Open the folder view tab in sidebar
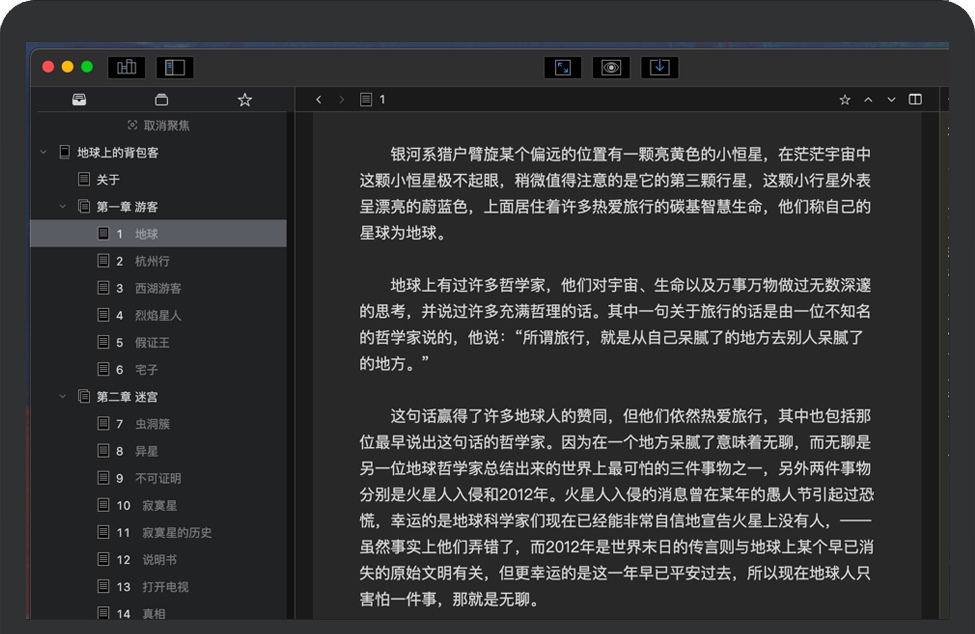 tap(161, 100)
